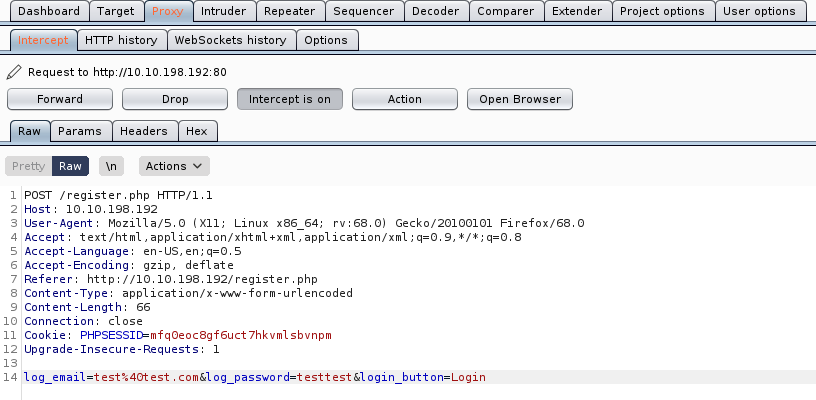Image resolution: width=816 pixels, height=400 pixels.
Task: Select the Params tab
Action: tap(79, 131)
